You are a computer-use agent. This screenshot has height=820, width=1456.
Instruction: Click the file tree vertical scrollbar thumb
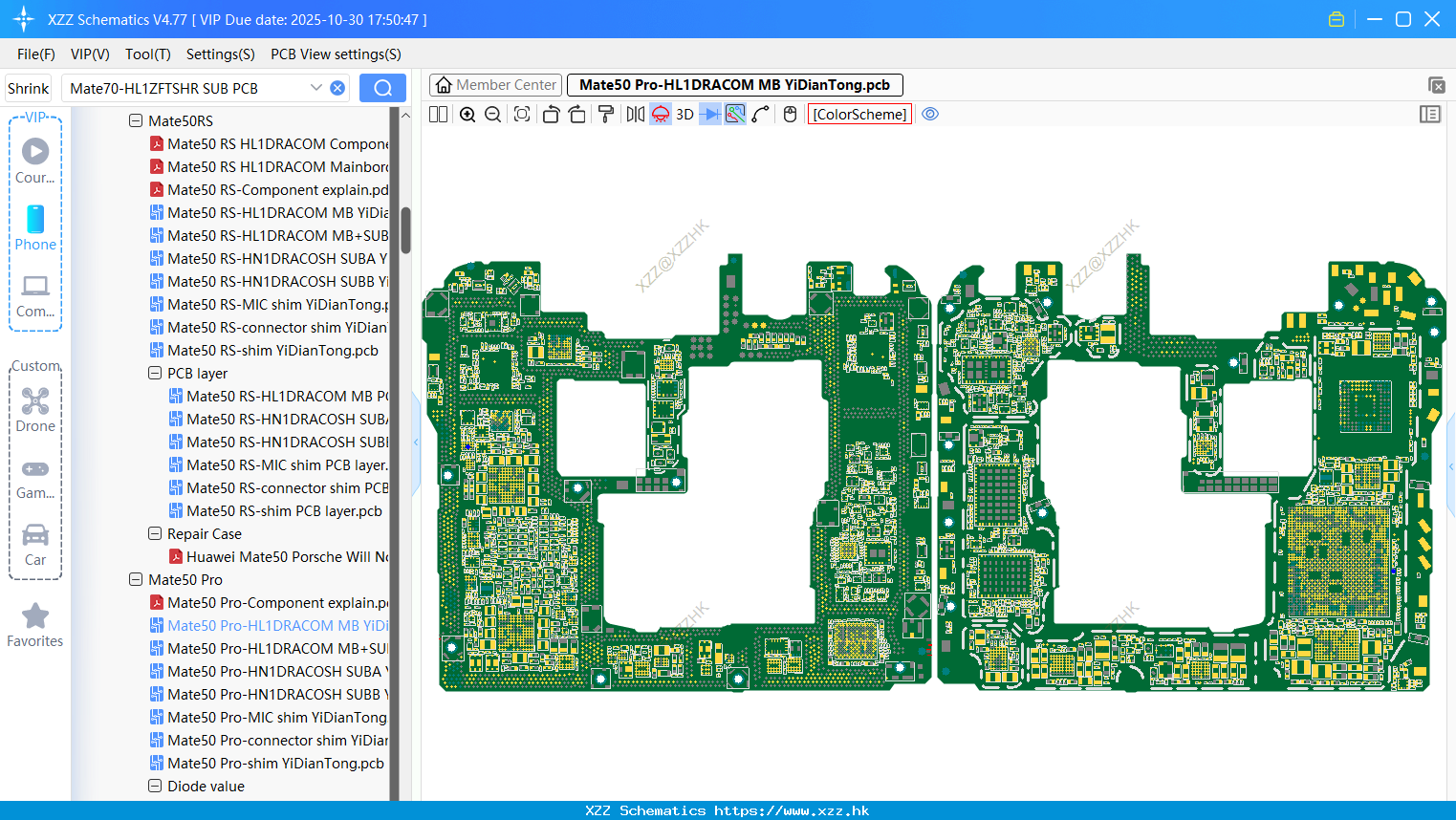[405, 230]
